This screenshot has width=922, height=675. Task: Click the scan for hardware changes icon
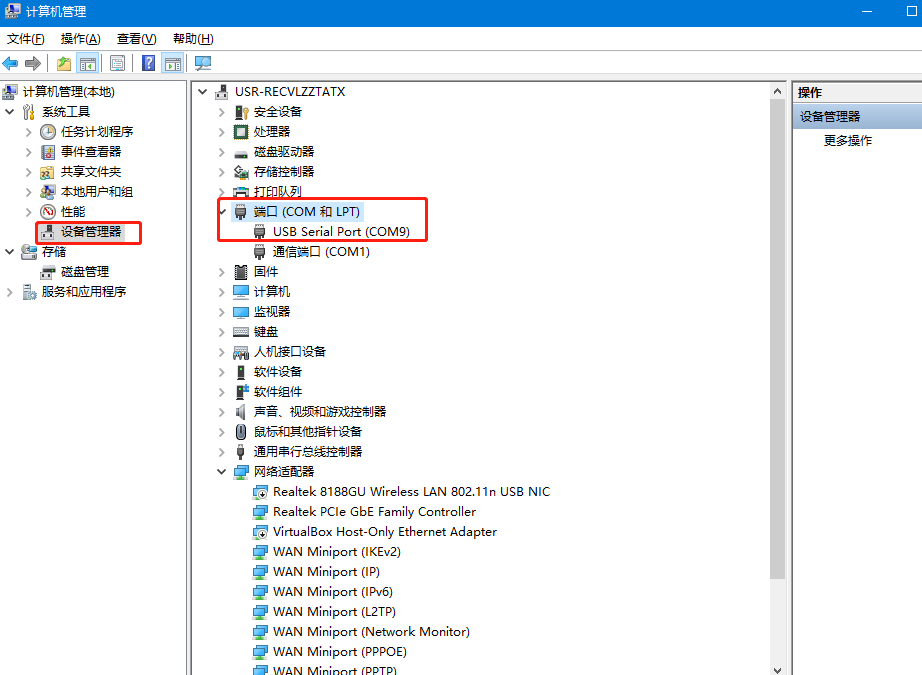[x=203, y=63]
